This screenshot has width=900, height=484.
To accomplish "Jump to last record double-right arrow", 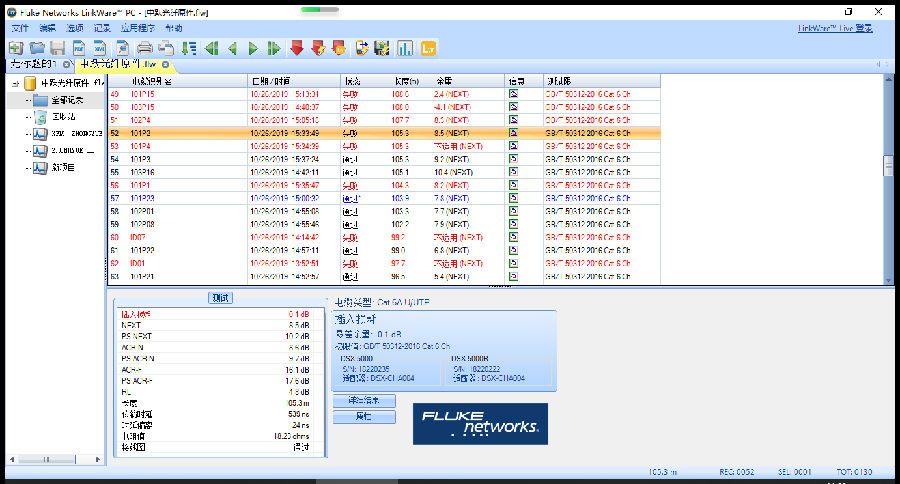I will (x=274, y=49).
